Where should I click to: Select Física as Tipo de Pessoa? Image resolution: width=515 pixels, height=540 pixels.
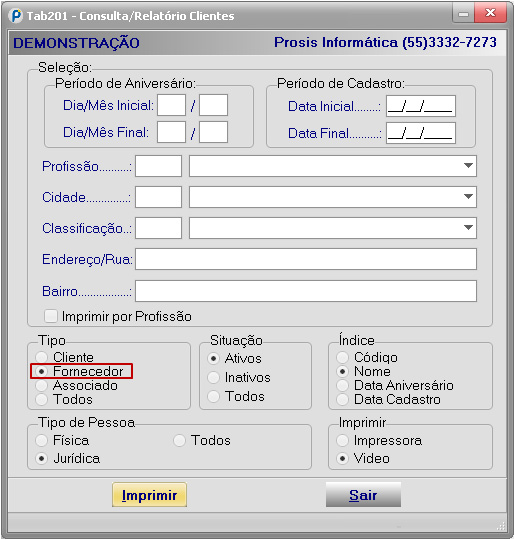tap(42, 440)
